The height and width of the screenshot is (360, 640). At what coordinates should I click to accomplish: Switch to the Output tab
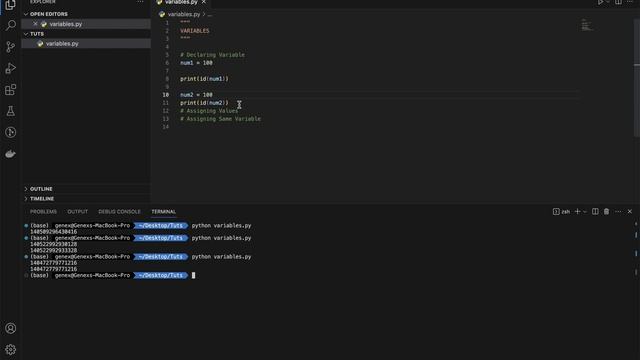pyautogui.click(x=78, y=211)
